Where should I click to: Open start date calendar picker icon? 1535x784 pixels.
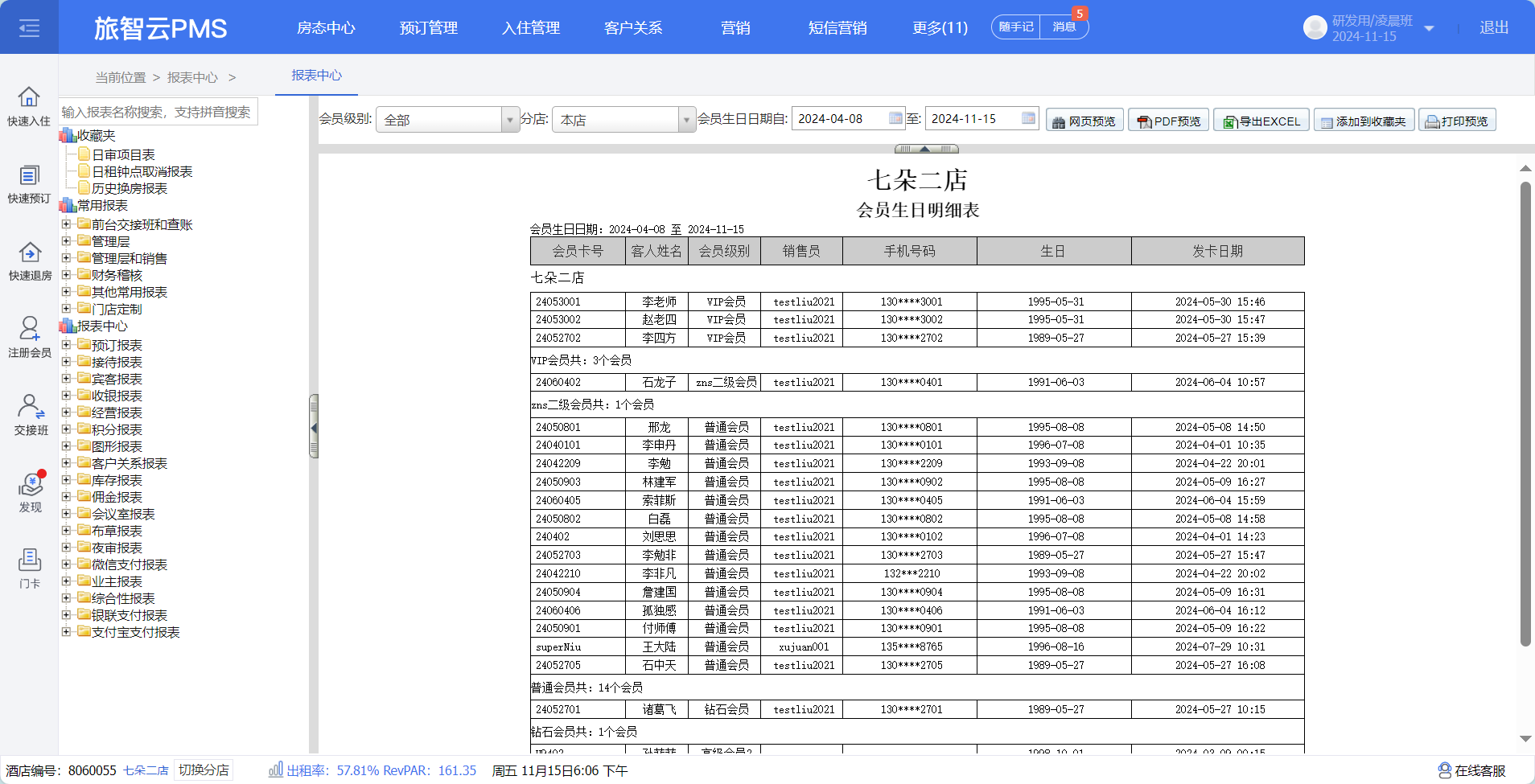coord(895,118)
